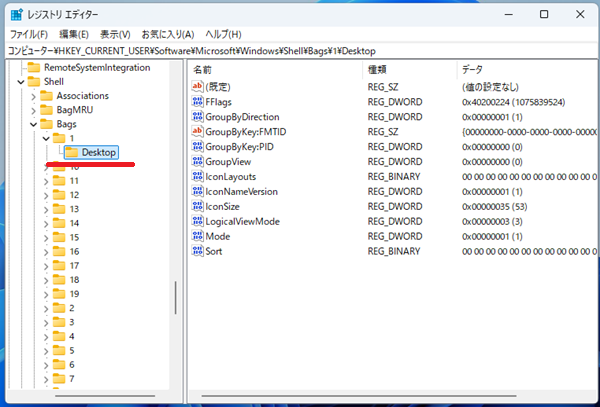
Task: Expand key 2 in the tree
Action: point(46,308)
